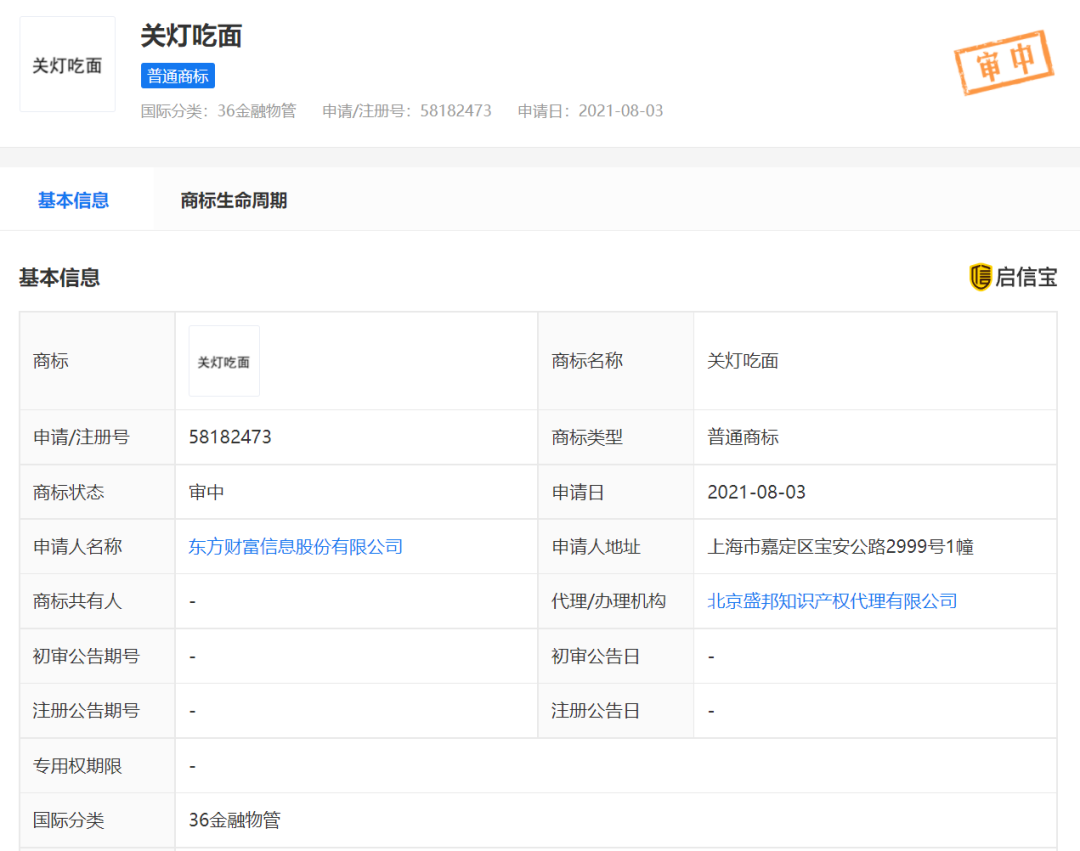The image size is (1080, 851).
Task: Open agency link 北京盛邦知识产权代理有限公司
Action: (832, 601)
